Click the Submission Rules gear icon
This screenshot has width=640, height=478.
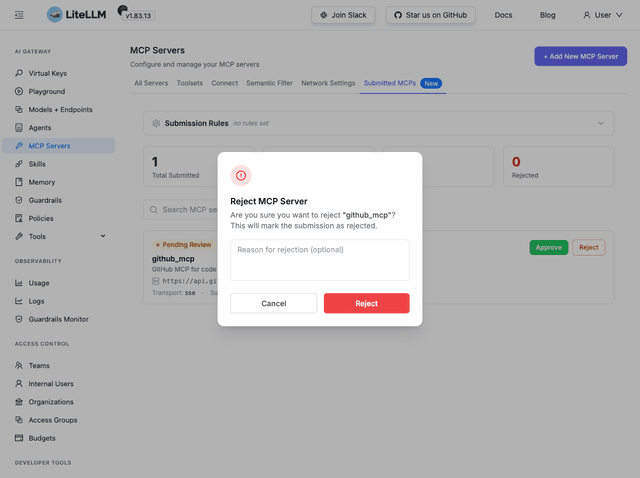point(156,123)
